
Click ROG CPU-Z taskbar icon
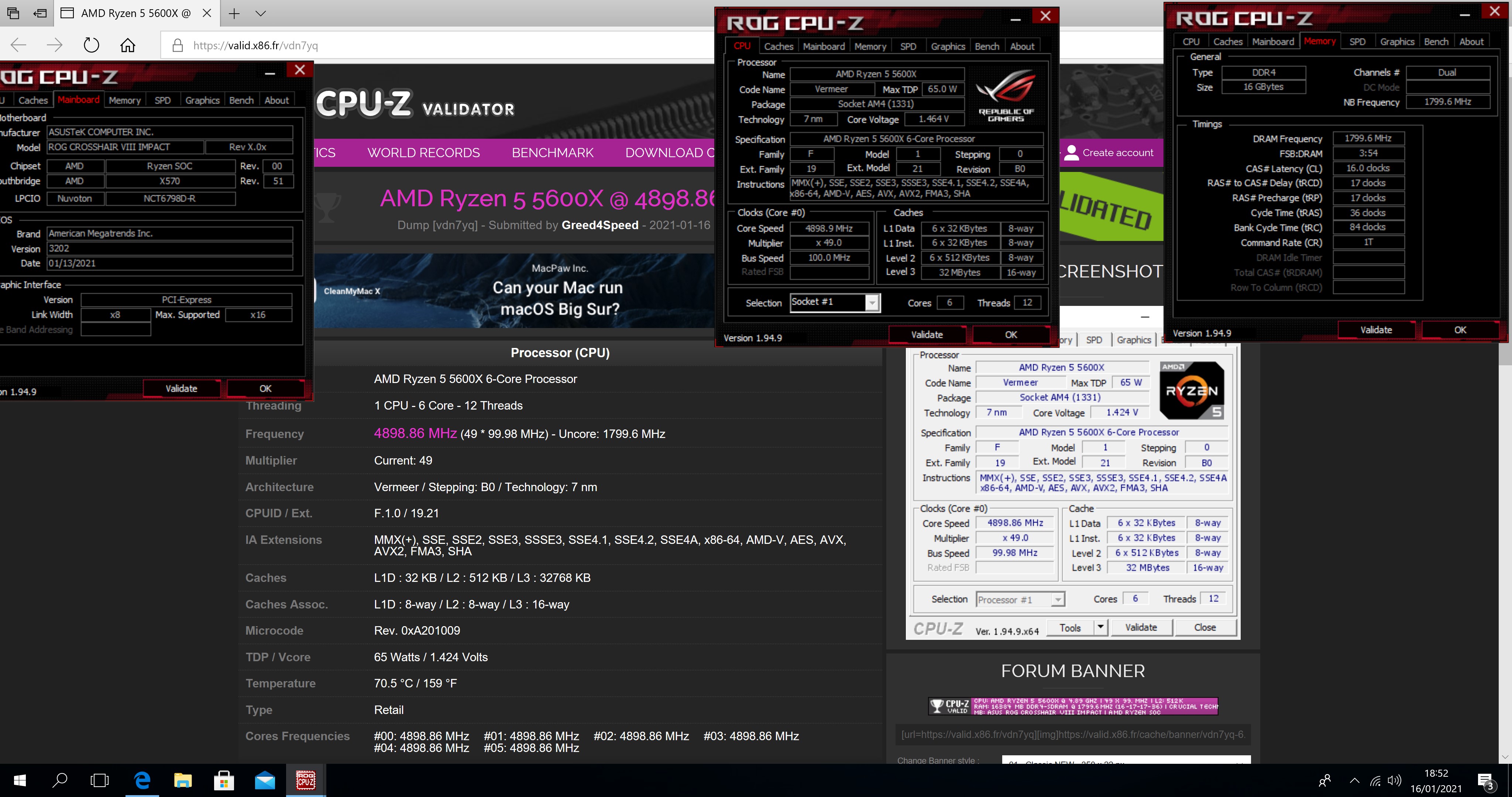point(306,780)
